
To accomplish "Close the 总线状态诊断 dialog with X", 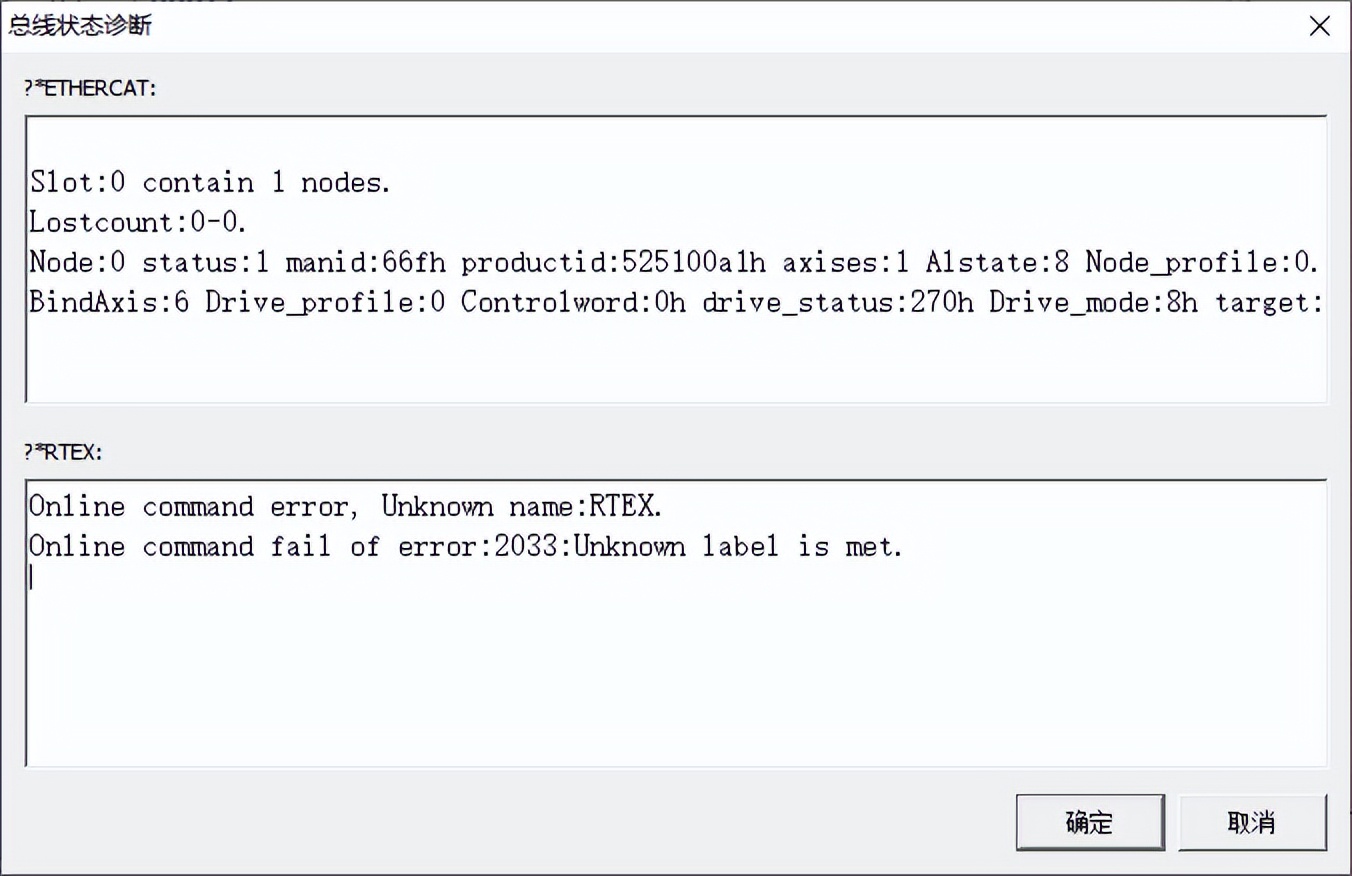I will (1319, 26).
